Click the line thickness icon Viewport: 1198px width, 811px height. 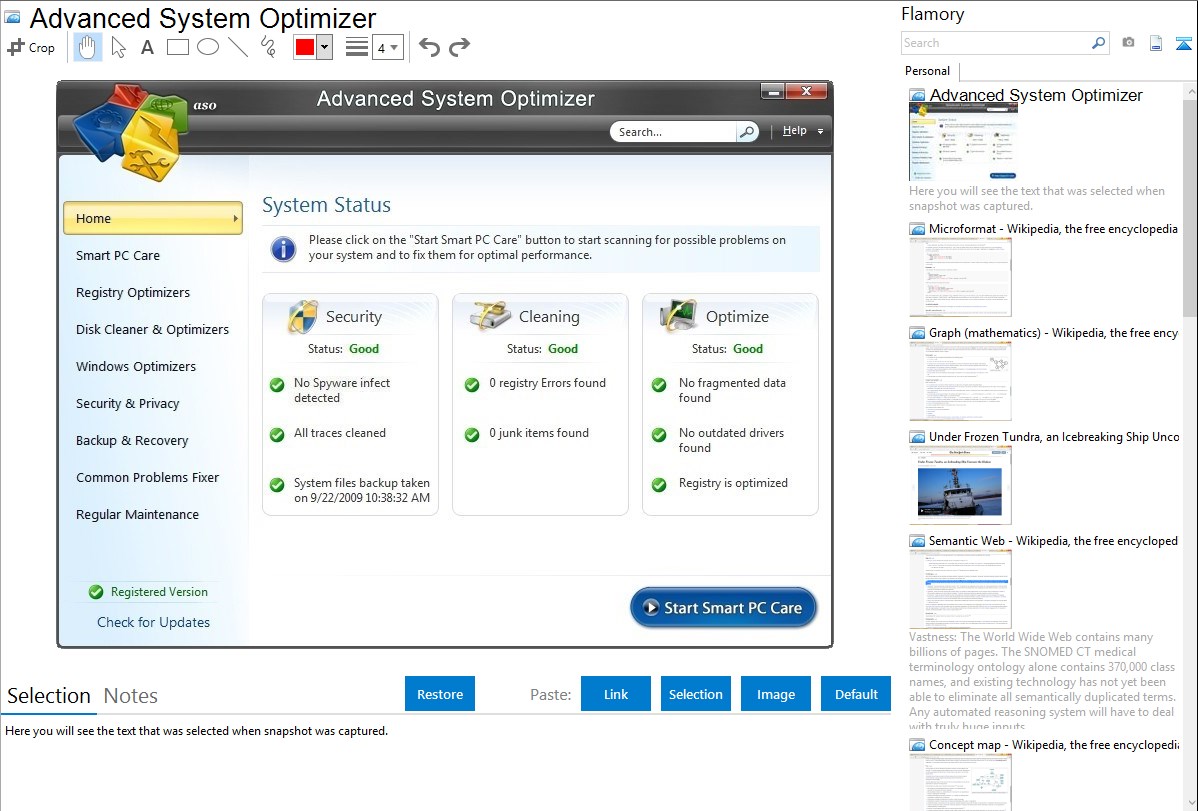point(357,47)
